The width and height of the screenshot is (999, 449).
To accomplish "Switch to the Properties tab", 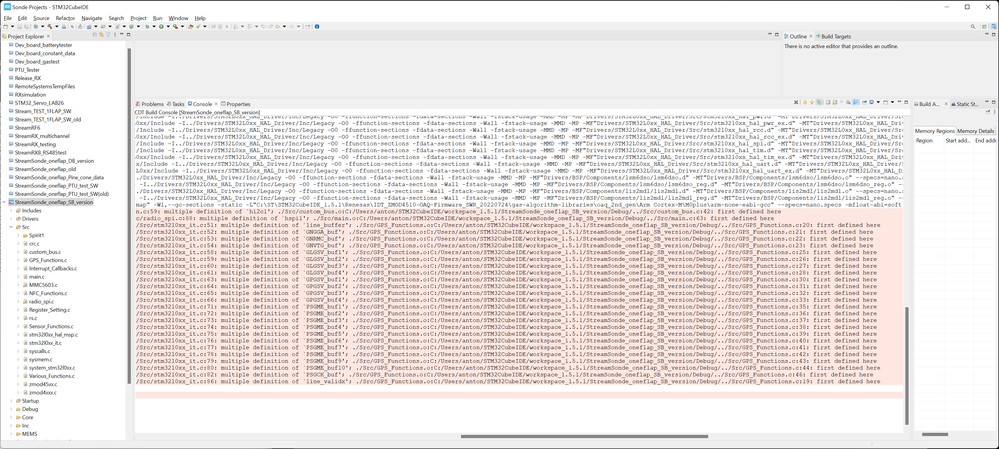I will pyautogui.click(x=235, y=104).
